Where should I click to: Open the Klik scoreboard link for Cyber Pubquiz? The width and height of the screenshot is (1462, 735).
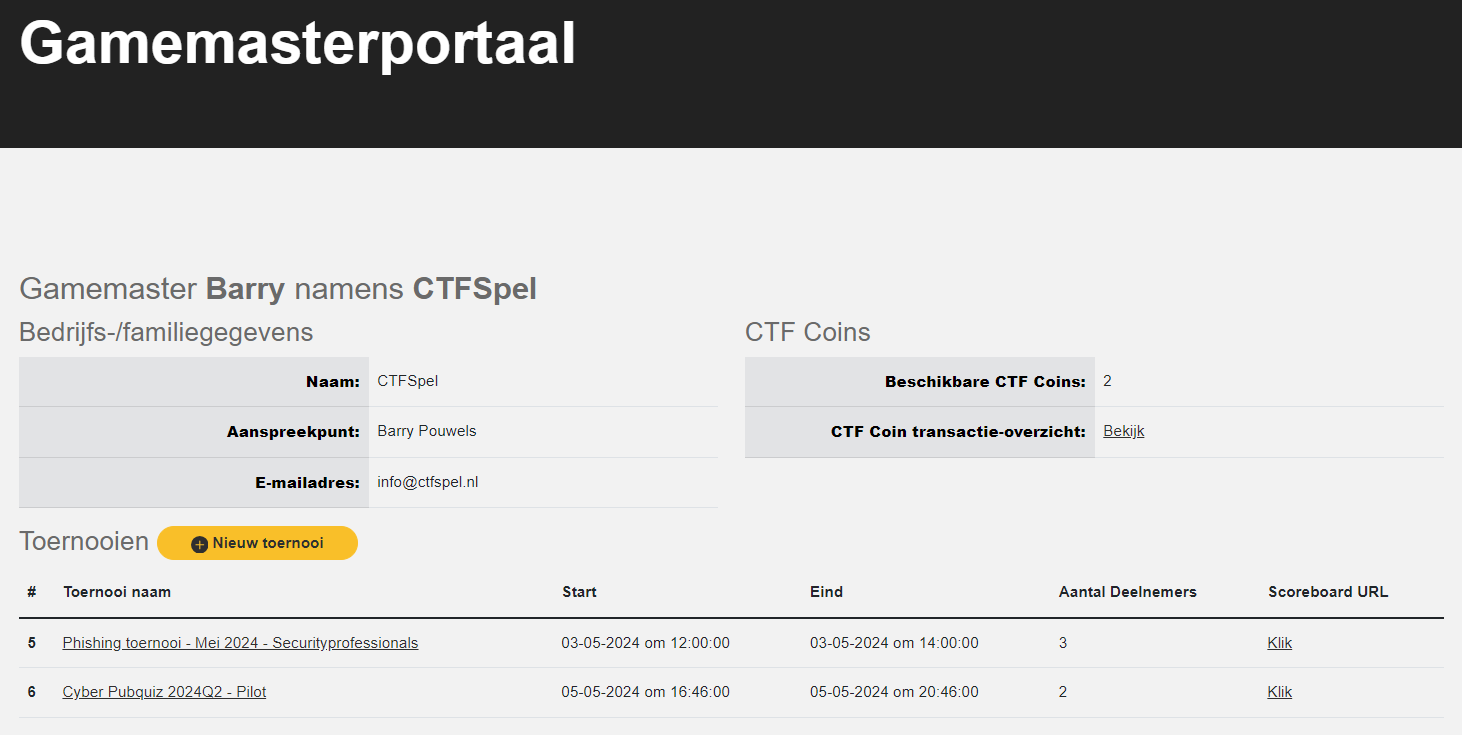click(1279, 692)
